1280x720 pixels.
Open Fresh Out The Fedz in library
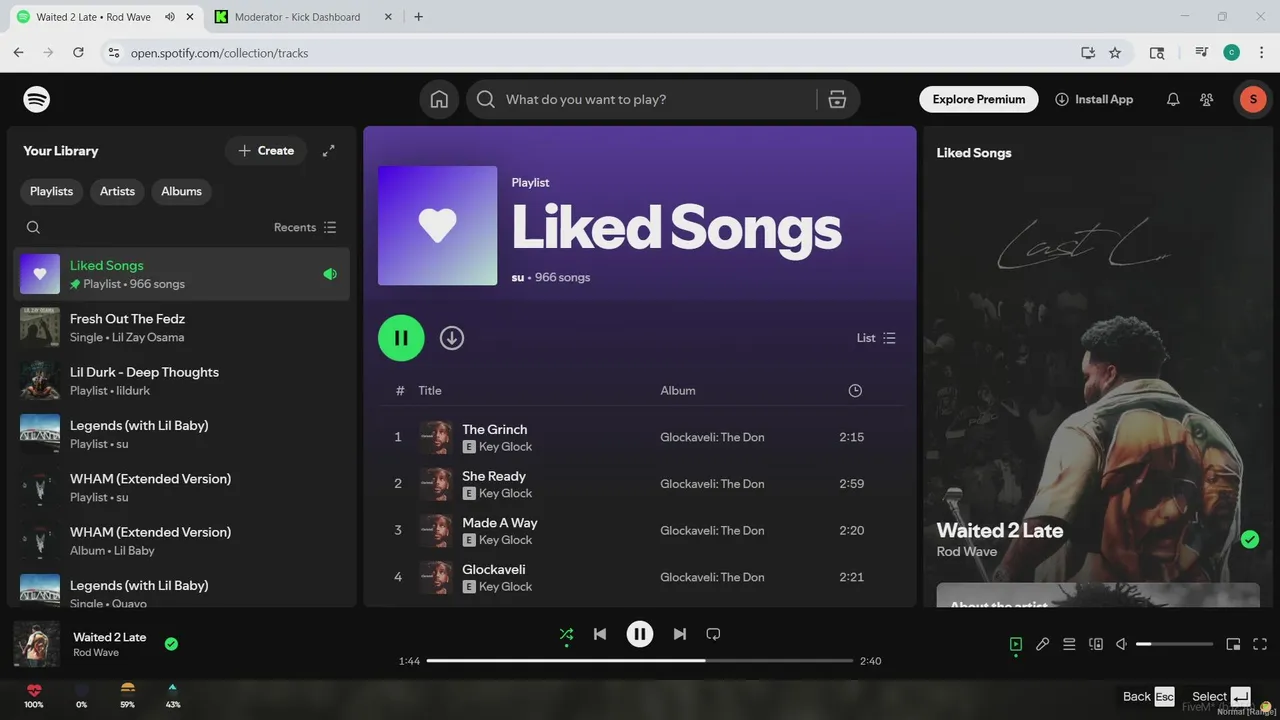coord(182,327)
